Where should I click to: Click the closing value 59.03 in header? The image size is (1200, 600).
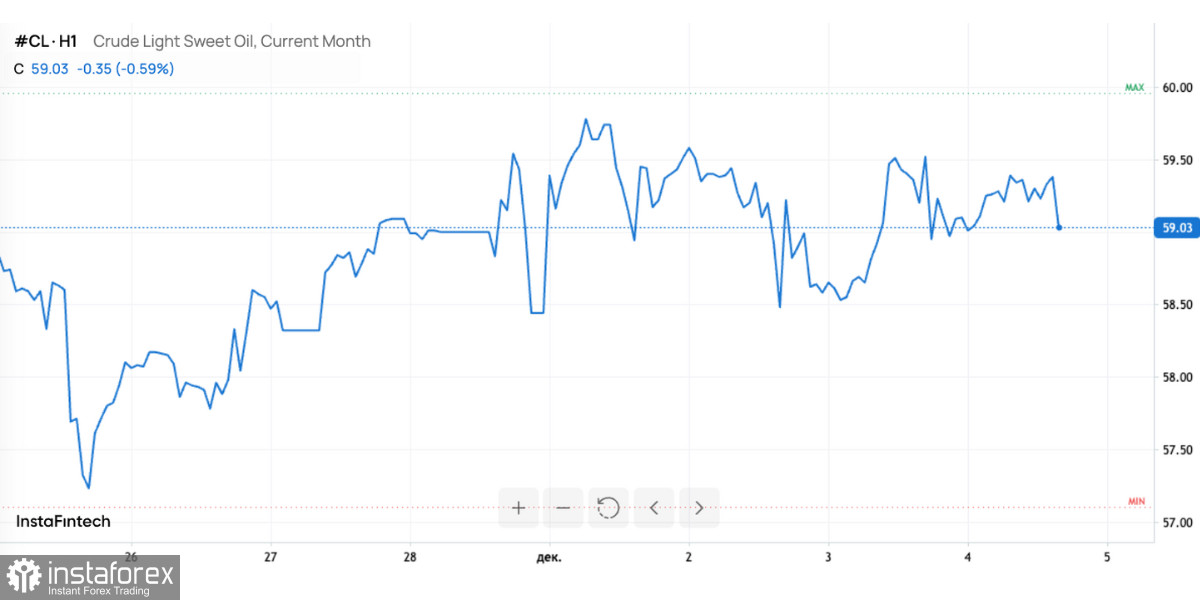coord(49,69)
